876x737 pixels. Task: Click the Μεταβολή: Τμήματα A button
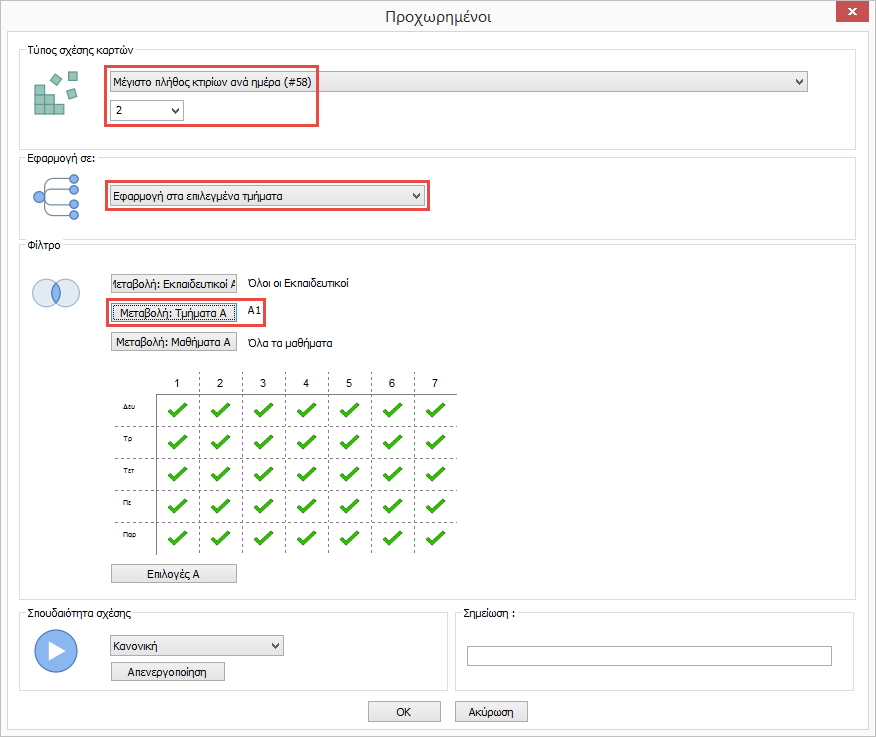click(x=173, y=313)
